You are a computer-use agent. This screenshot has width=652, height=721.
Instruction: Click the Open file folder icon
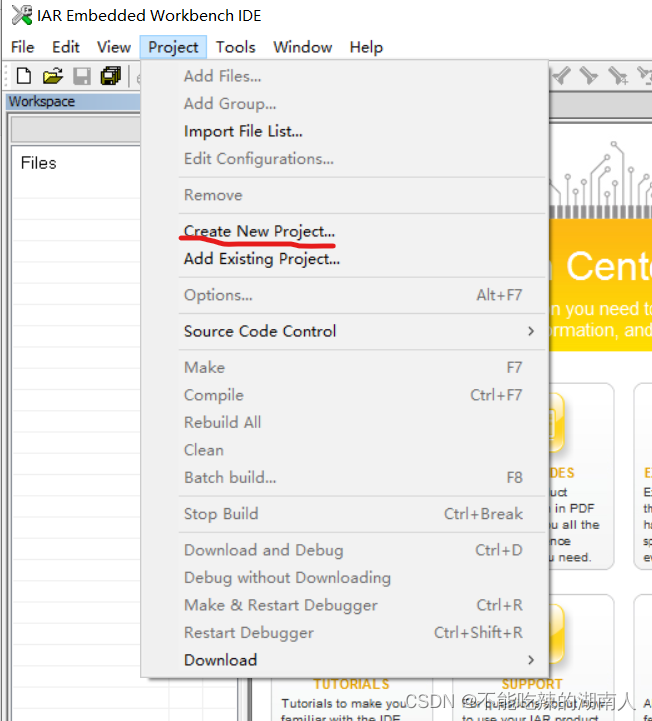coord(53,75)
